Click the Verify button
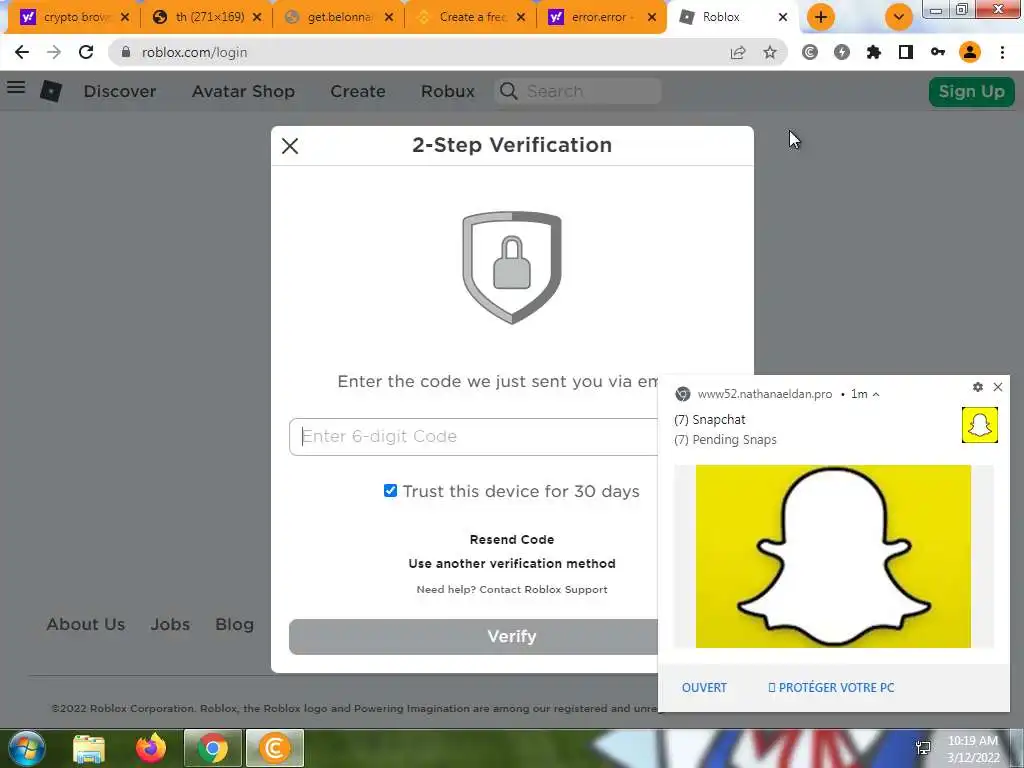The width and height of the screenshot is (1024, 768). click(474, 637)
